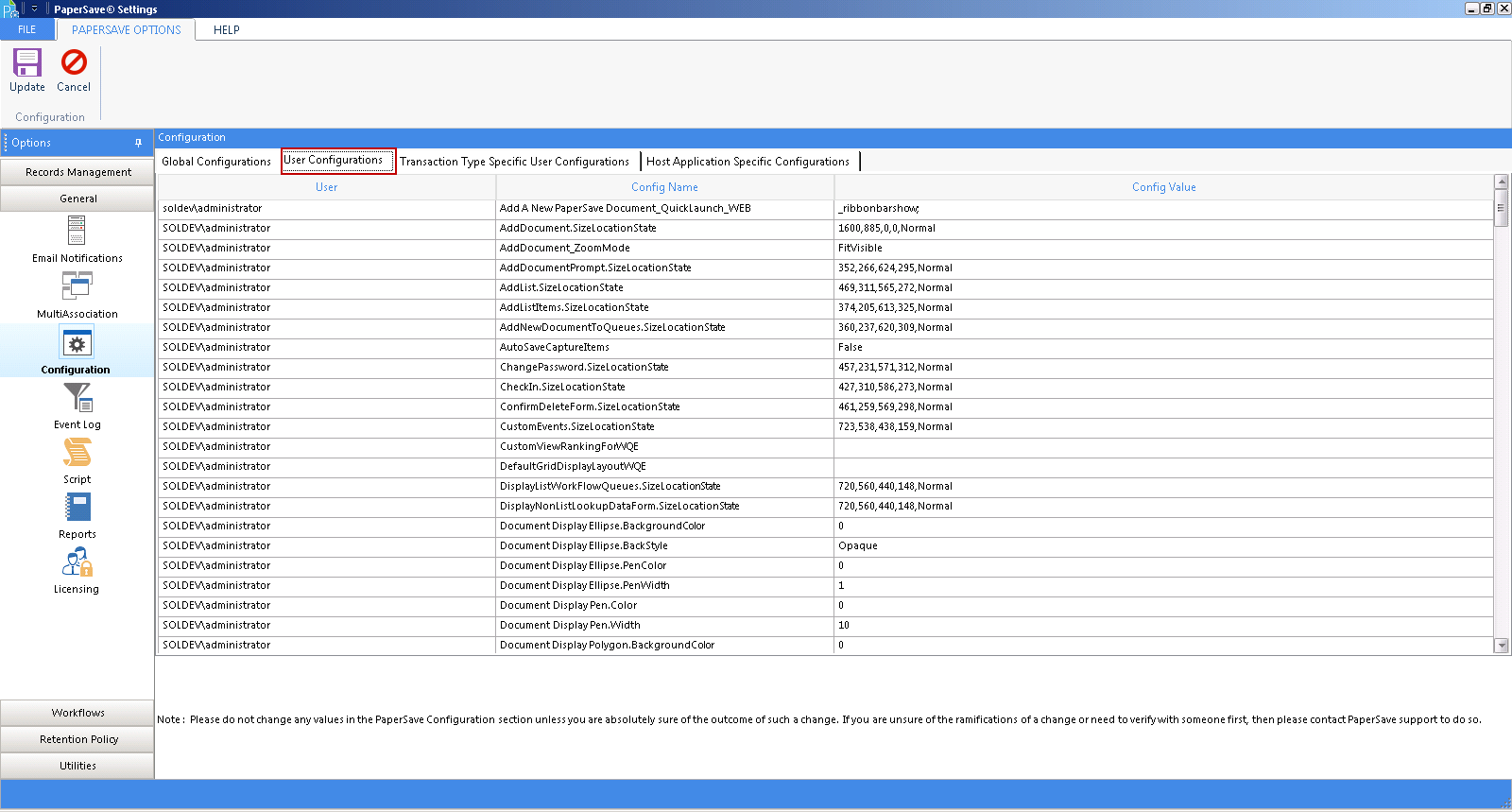Click the 723,538,438,159,Normal value
Image resolution: width=1512 pixels, height=812 pixels.
tap(1163, 427)
